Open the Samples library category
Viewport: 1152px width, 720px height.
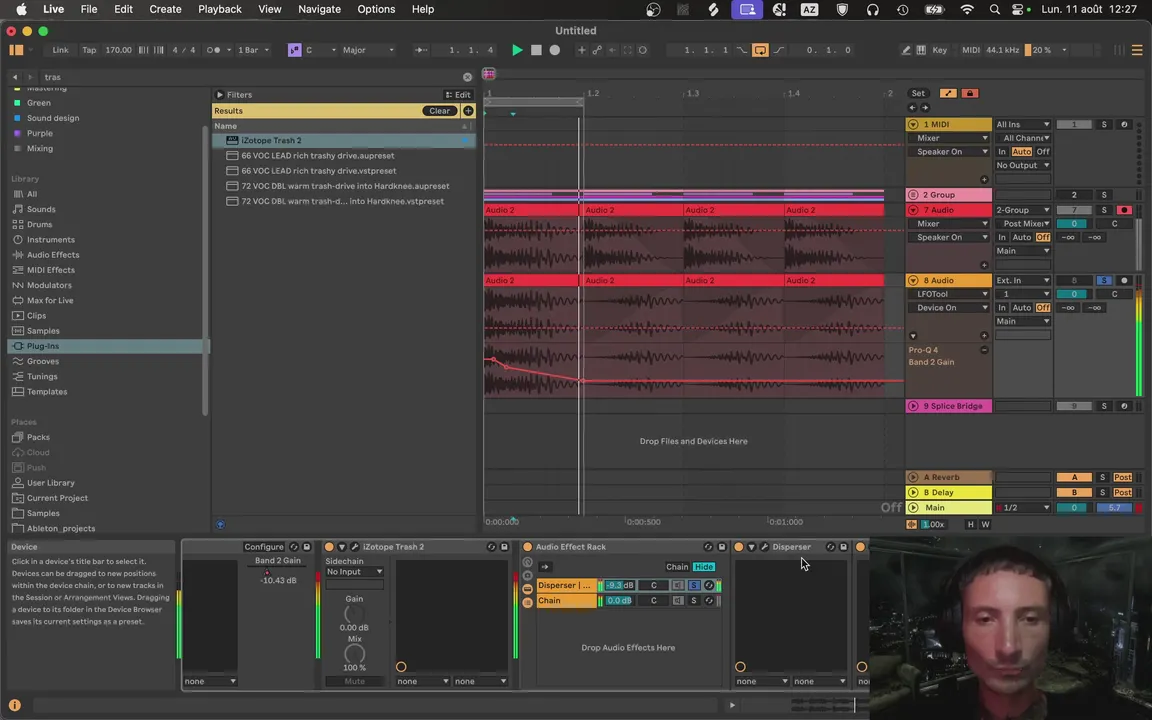(x=43, y=331)
